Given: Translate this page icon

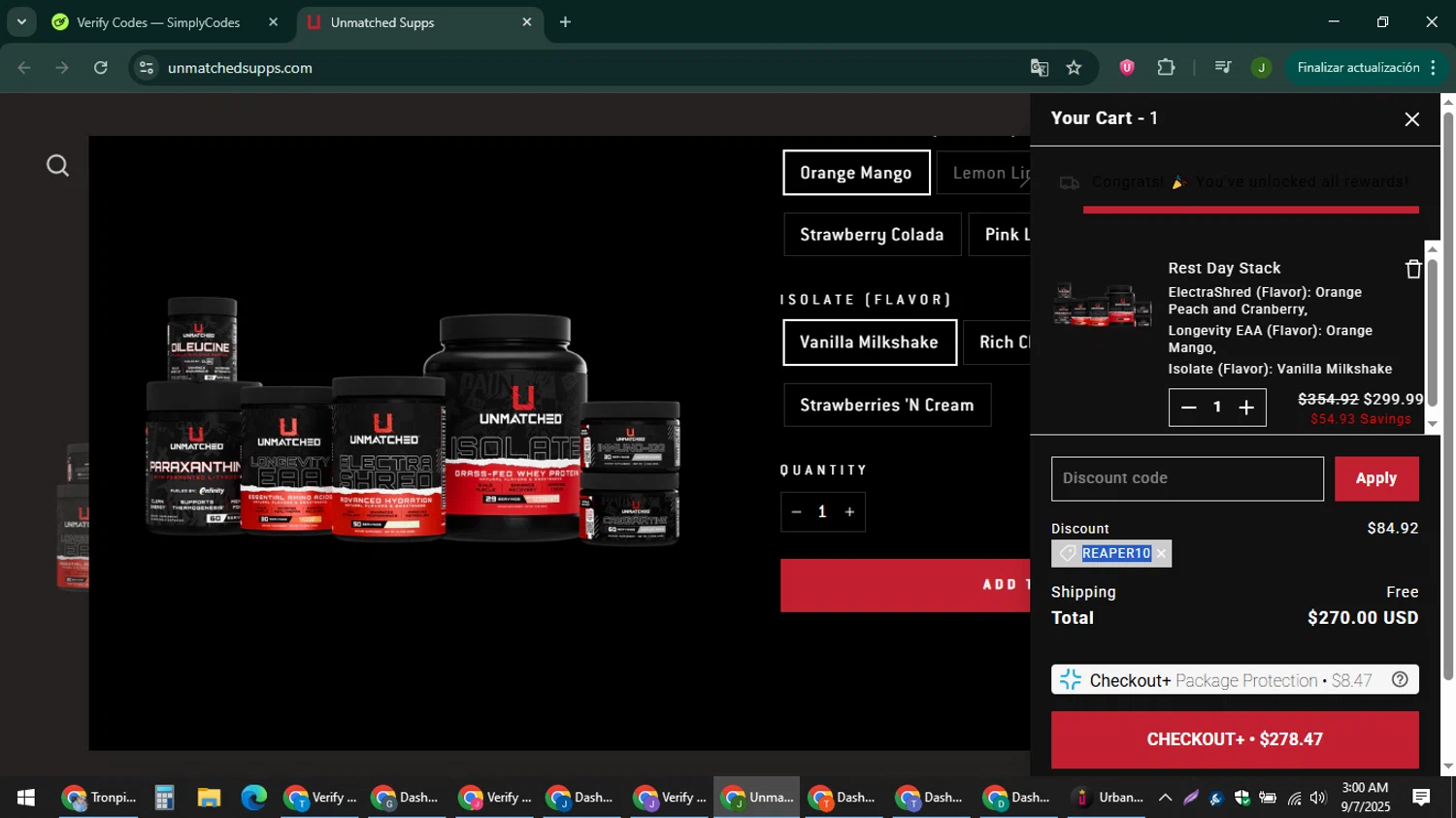Looking at the screenshot, I should 1040,68.
